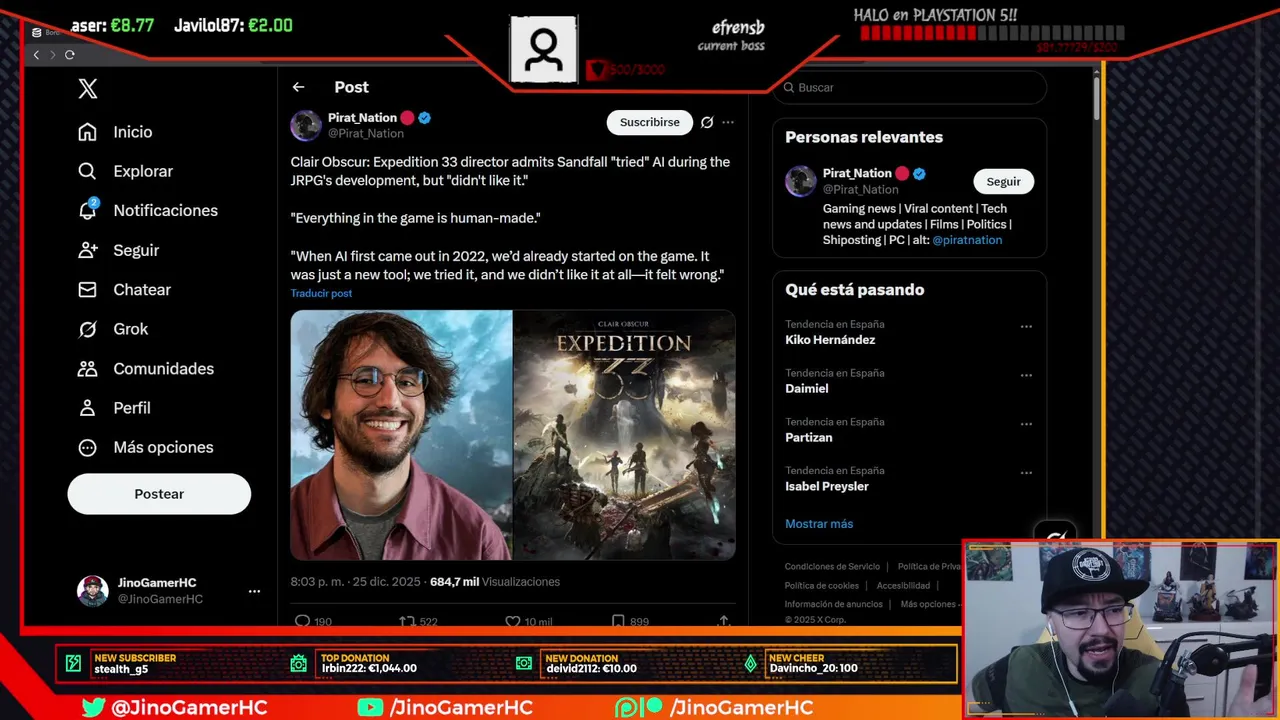
Task: Click the @JinoGamerHC Twitter bird icon in the overlay
Action: click(93, 707)
